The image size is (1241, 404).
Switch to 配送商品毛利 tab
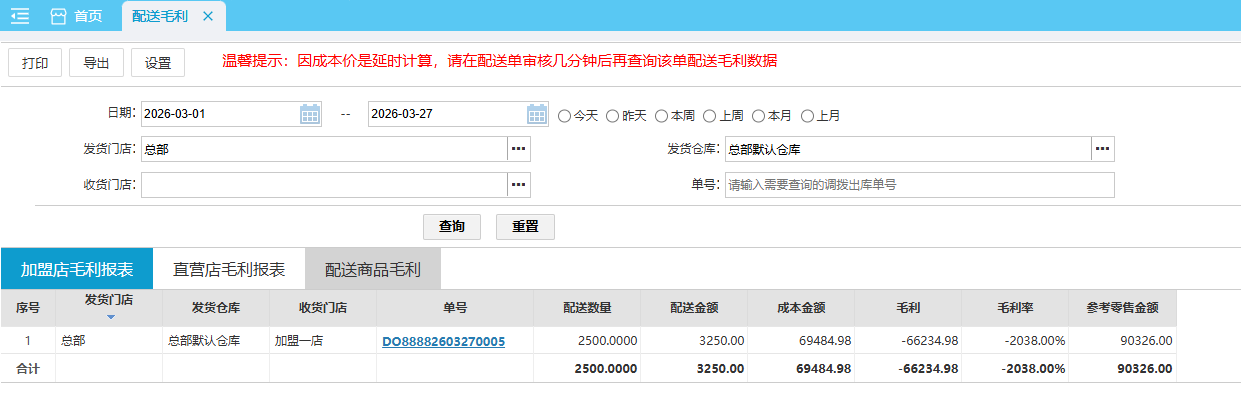point(373,270)
